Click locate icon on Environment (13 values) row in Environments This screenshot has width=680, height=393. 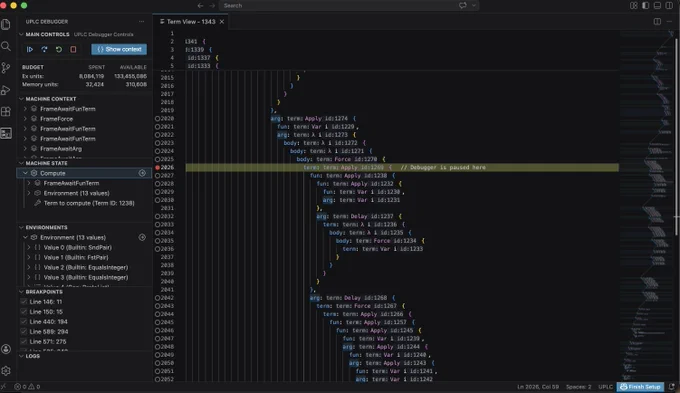[x=142, y=237]
